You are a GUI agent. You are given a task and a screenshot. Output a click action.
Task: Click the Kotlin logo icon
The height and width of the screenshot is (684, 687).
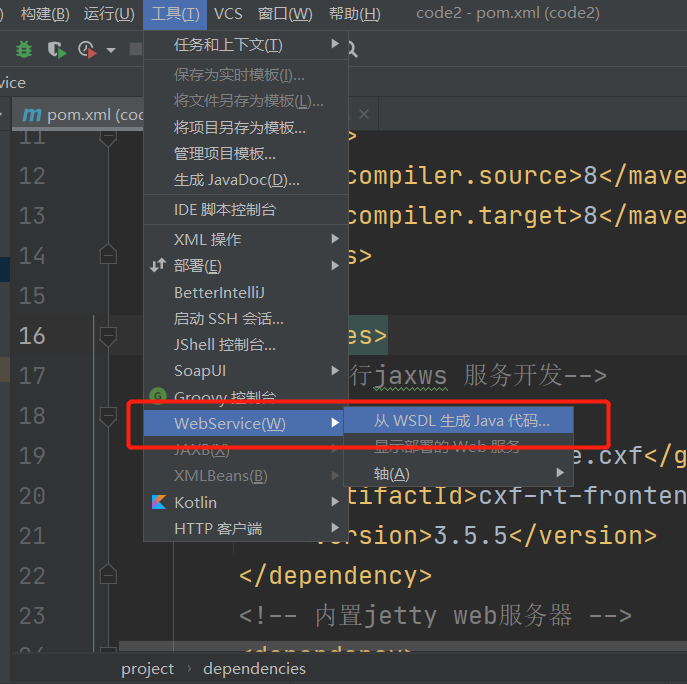click(159, 502)
